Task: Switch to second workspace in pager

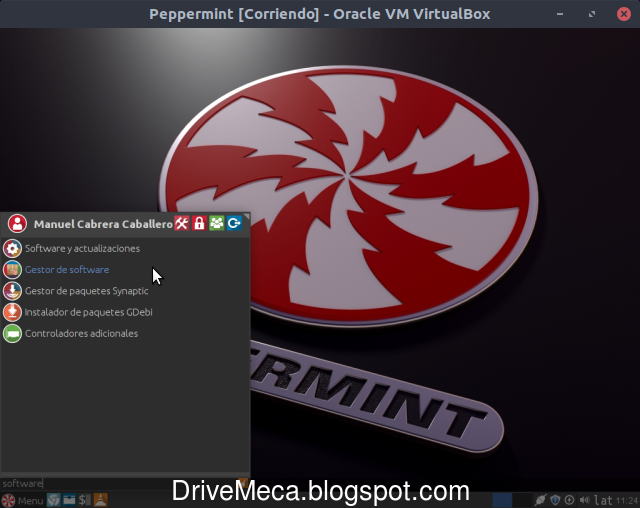Action: click(522, 500)
